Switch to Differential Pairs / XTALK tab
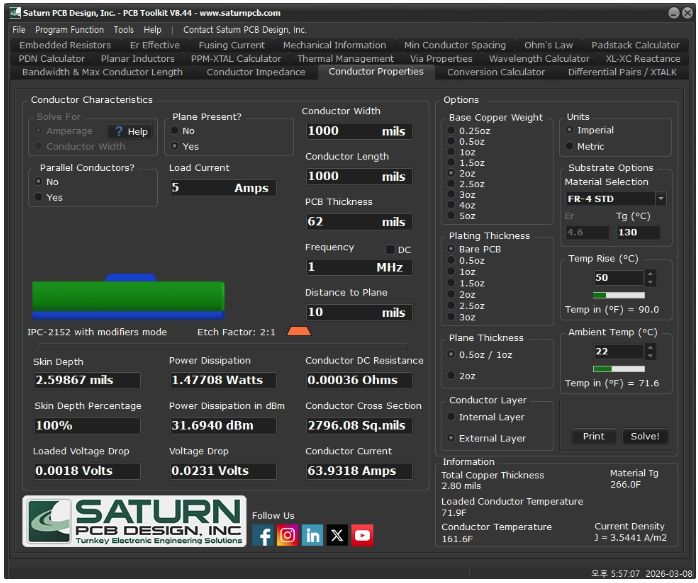Image resolution: width=698 pixels, height=583 pixels. click(622, 72)
